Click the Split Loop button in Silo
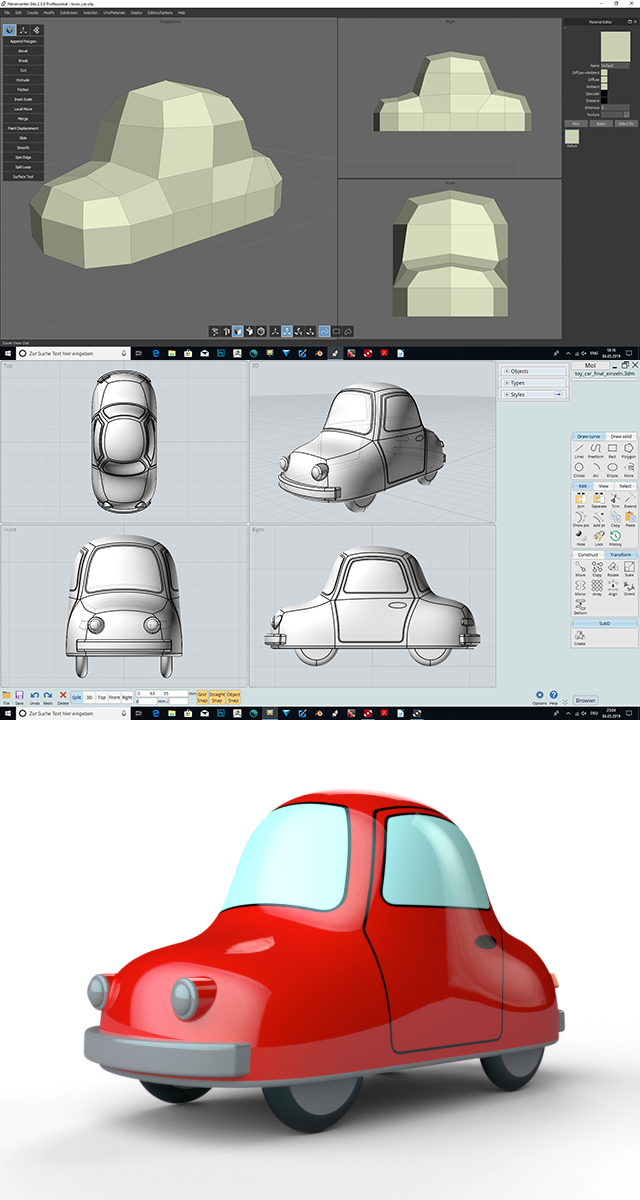This screenshot has width=640, height=1200. coord(23,166)
